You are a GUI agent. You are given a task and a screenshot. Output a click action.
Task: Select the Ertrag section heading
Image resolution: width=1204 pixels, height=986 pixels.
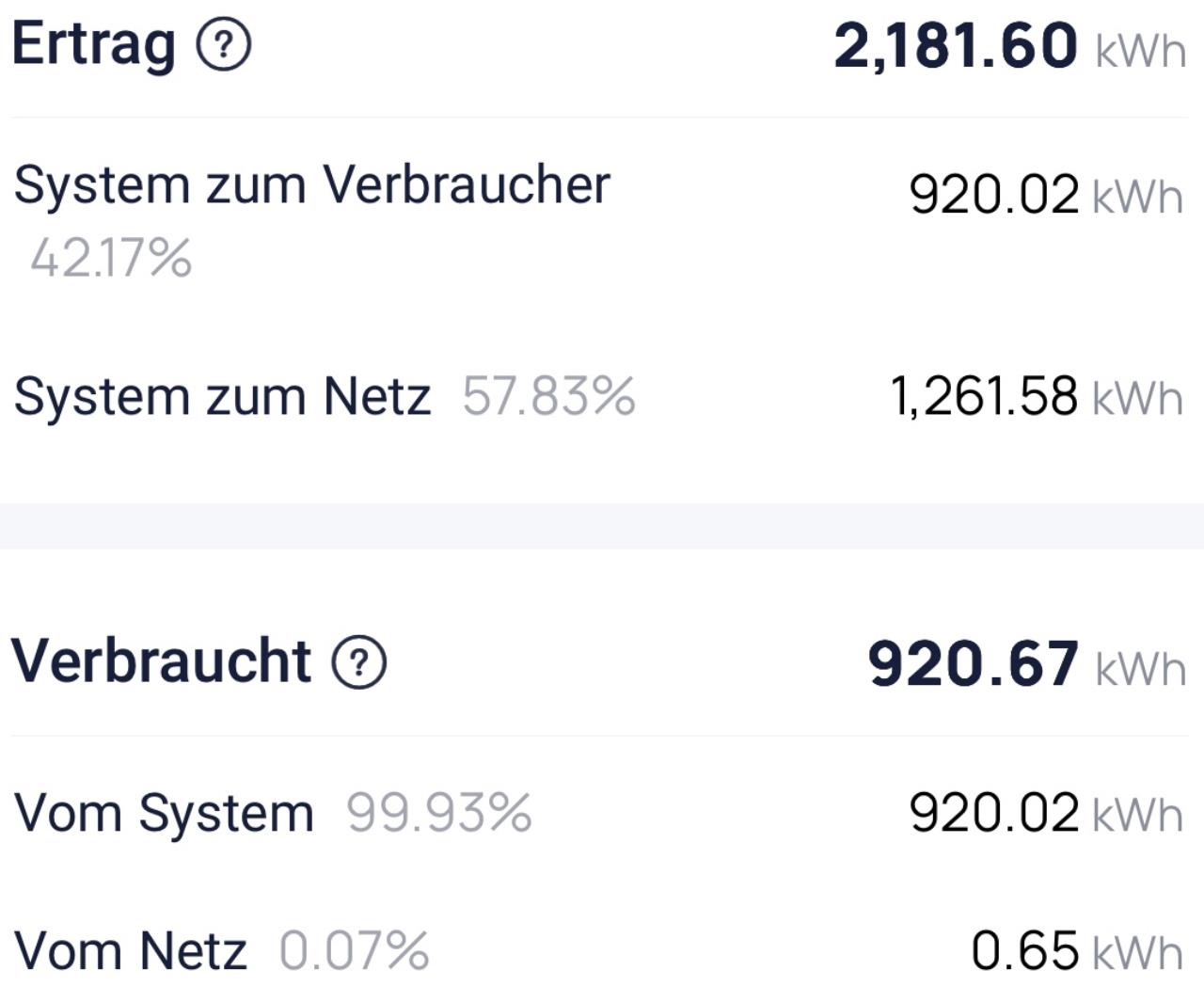(x=93, y=44)
